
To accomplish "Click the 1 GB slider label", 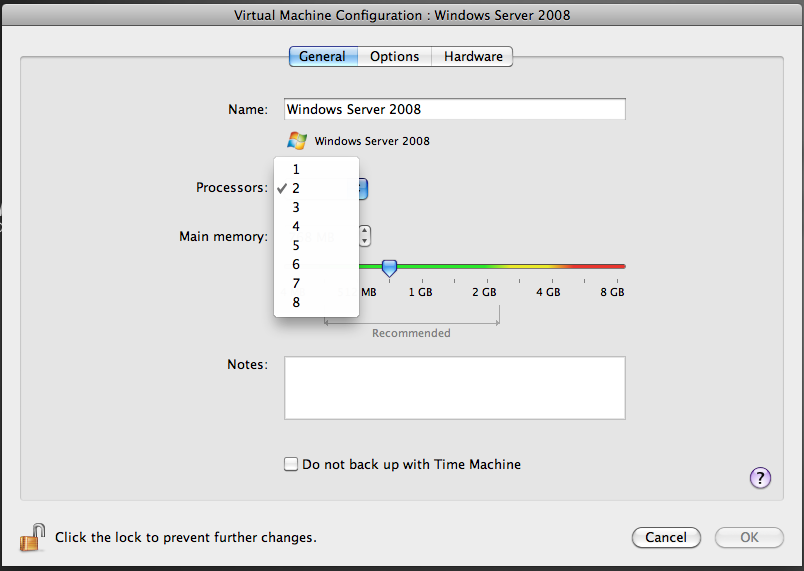I will 420,292.
